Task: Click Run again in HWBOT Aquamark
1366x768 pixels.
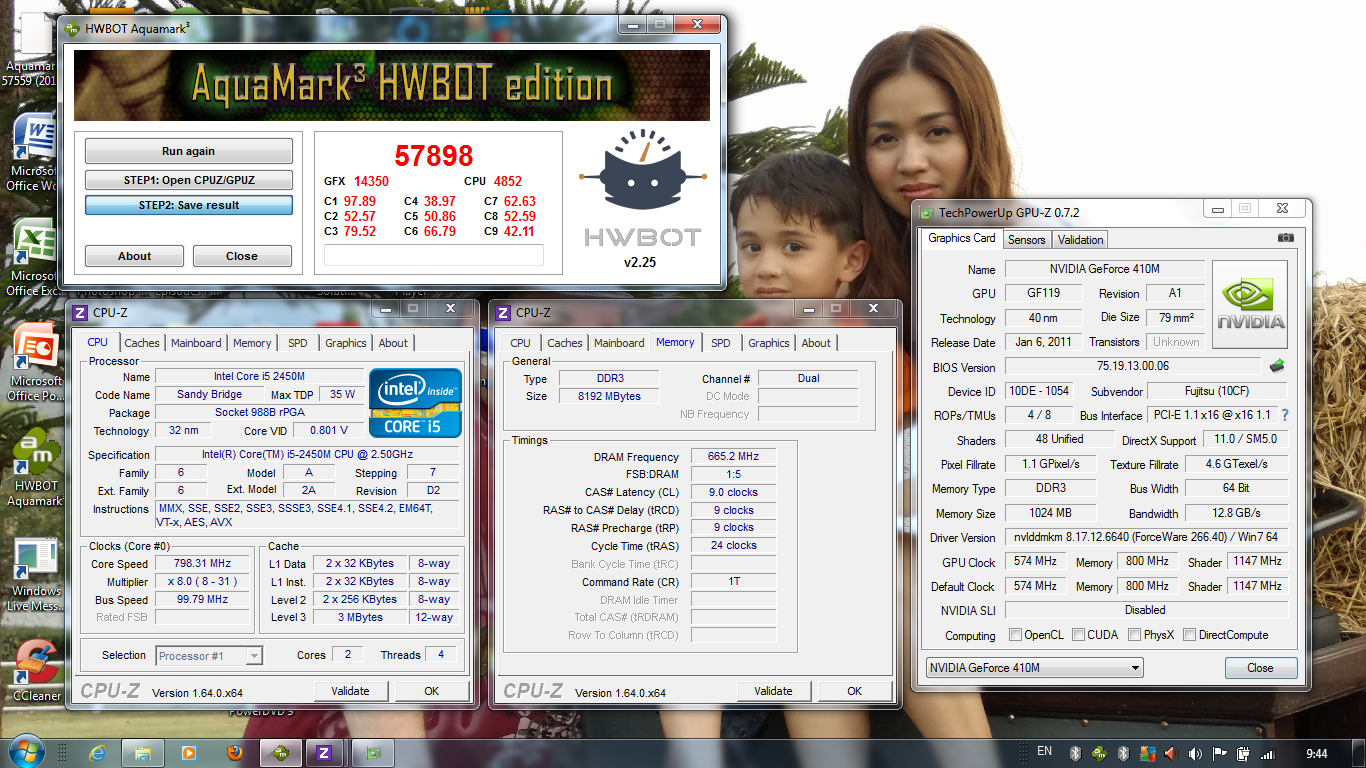Action: click(x=188, y=151)
